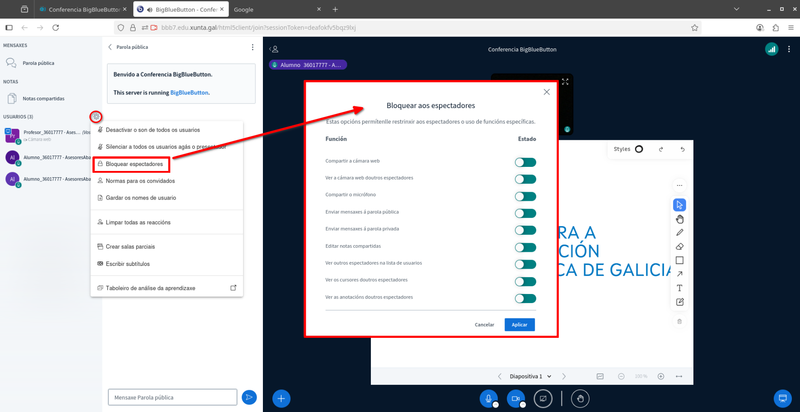Select the eraser tool in whiteboard toolbar

[680, 246]
